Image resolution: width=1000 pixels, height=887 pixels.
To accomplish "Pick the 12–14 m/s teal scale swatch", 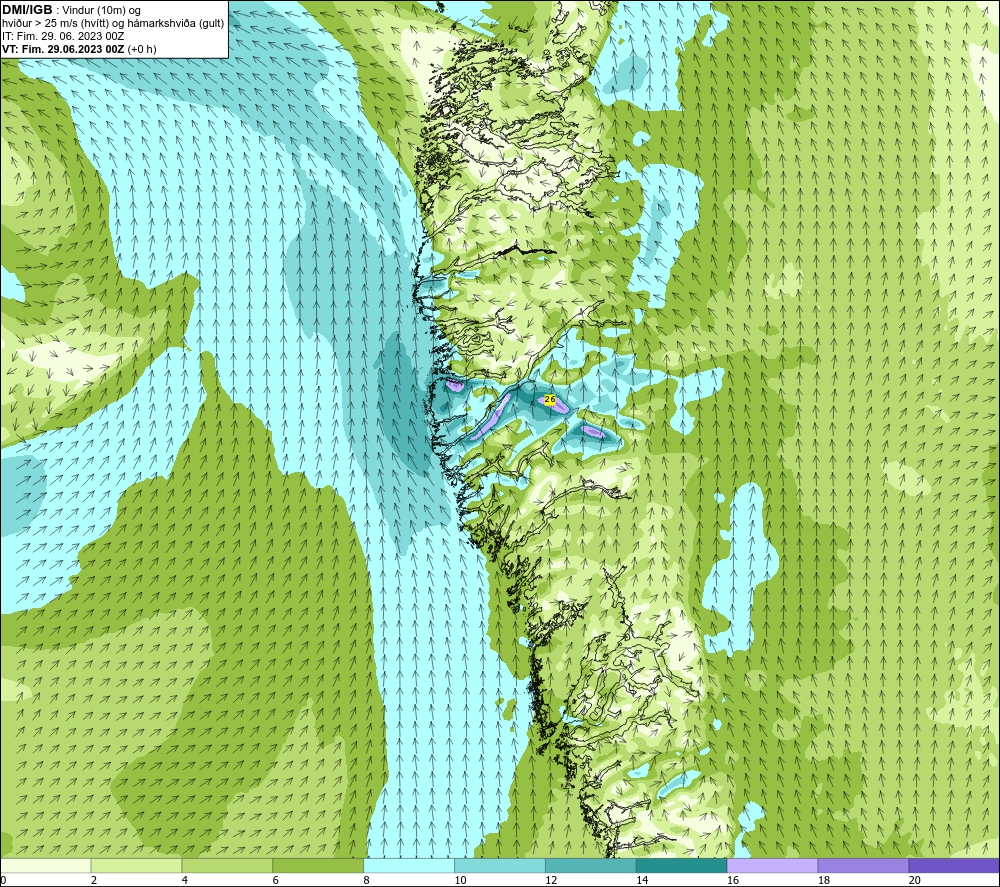I will tap(591, 865).
